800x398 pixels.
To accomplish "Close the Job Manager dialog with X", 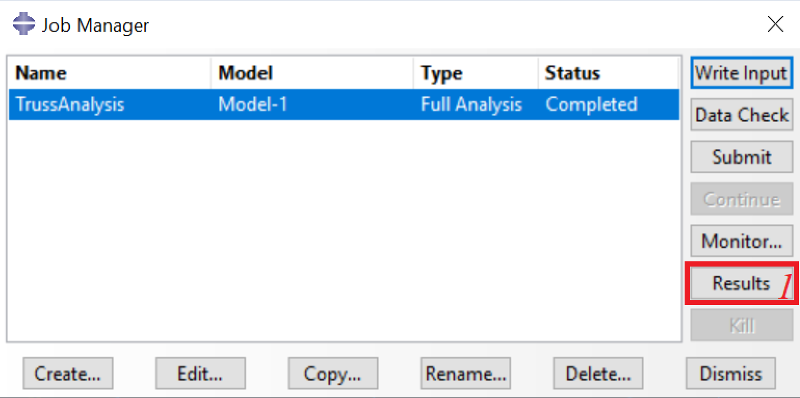I will point(775,24).
